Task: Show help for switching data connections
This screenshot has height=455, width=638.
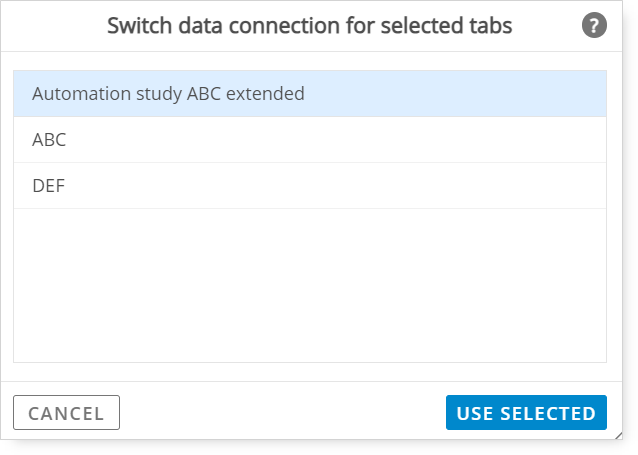Action: (x=594, y=25)
